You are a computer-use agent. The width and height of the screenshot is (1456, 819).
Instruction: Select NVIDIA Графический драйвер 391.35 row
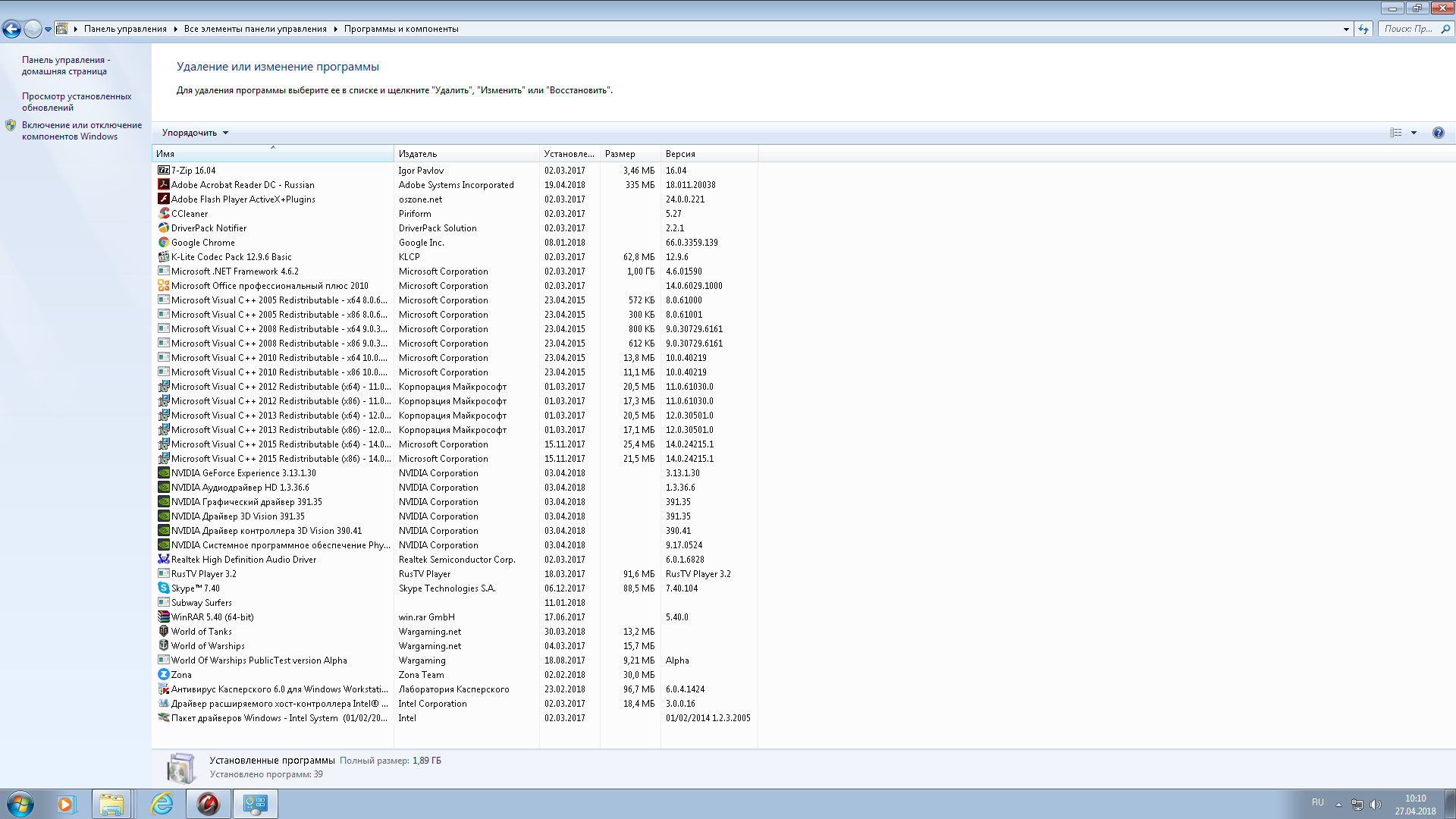coord(455,502)
